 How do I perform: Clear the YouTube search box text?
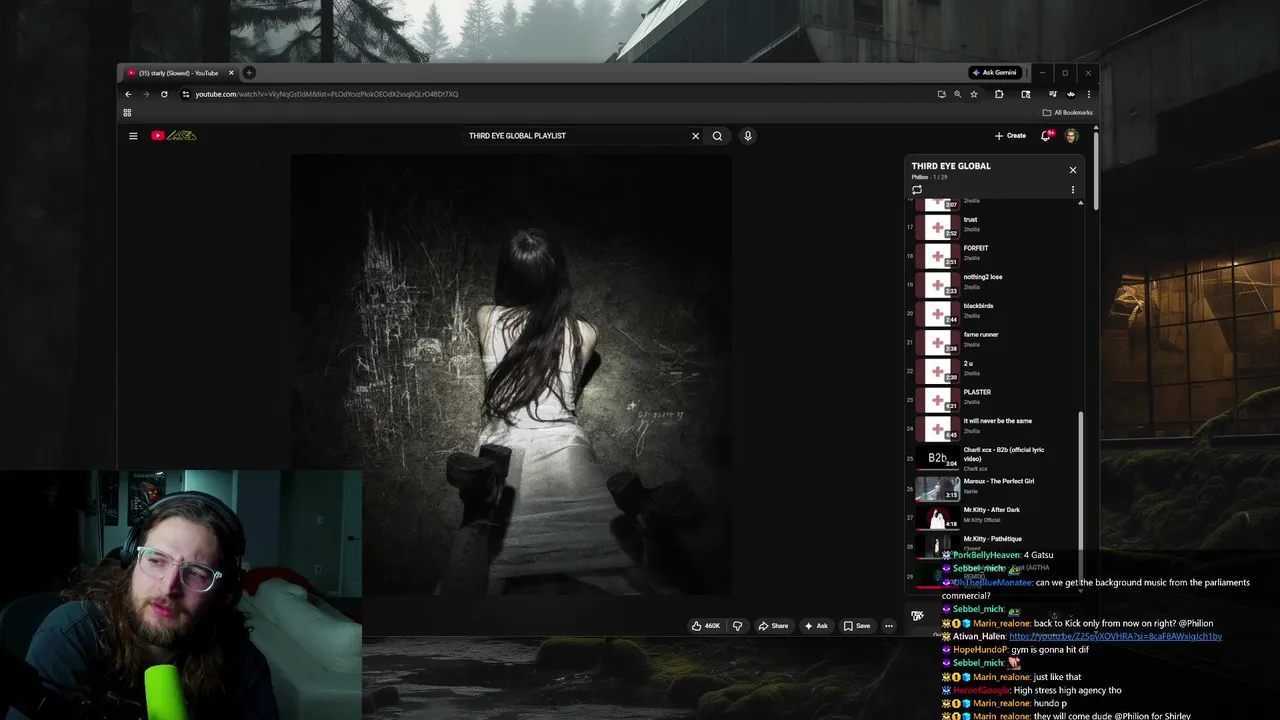click(x=695, y=136)
